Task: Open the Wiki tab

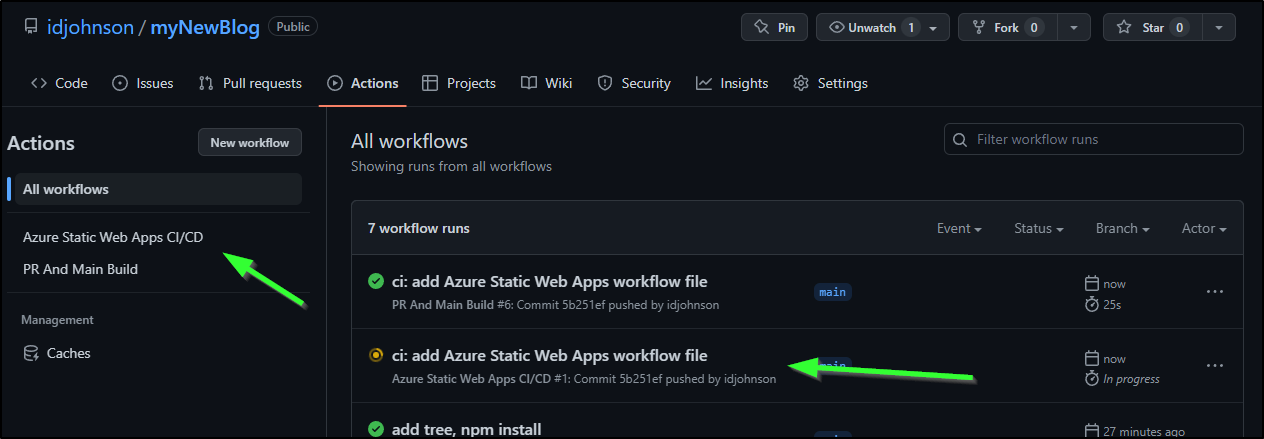Action: pyautogui.click(x=546, y=83)
